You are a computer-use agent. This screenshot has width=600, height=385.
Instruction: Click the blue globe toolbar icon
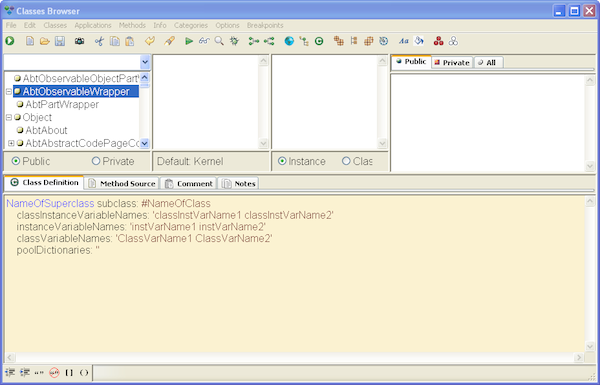(x=289, y=41)
